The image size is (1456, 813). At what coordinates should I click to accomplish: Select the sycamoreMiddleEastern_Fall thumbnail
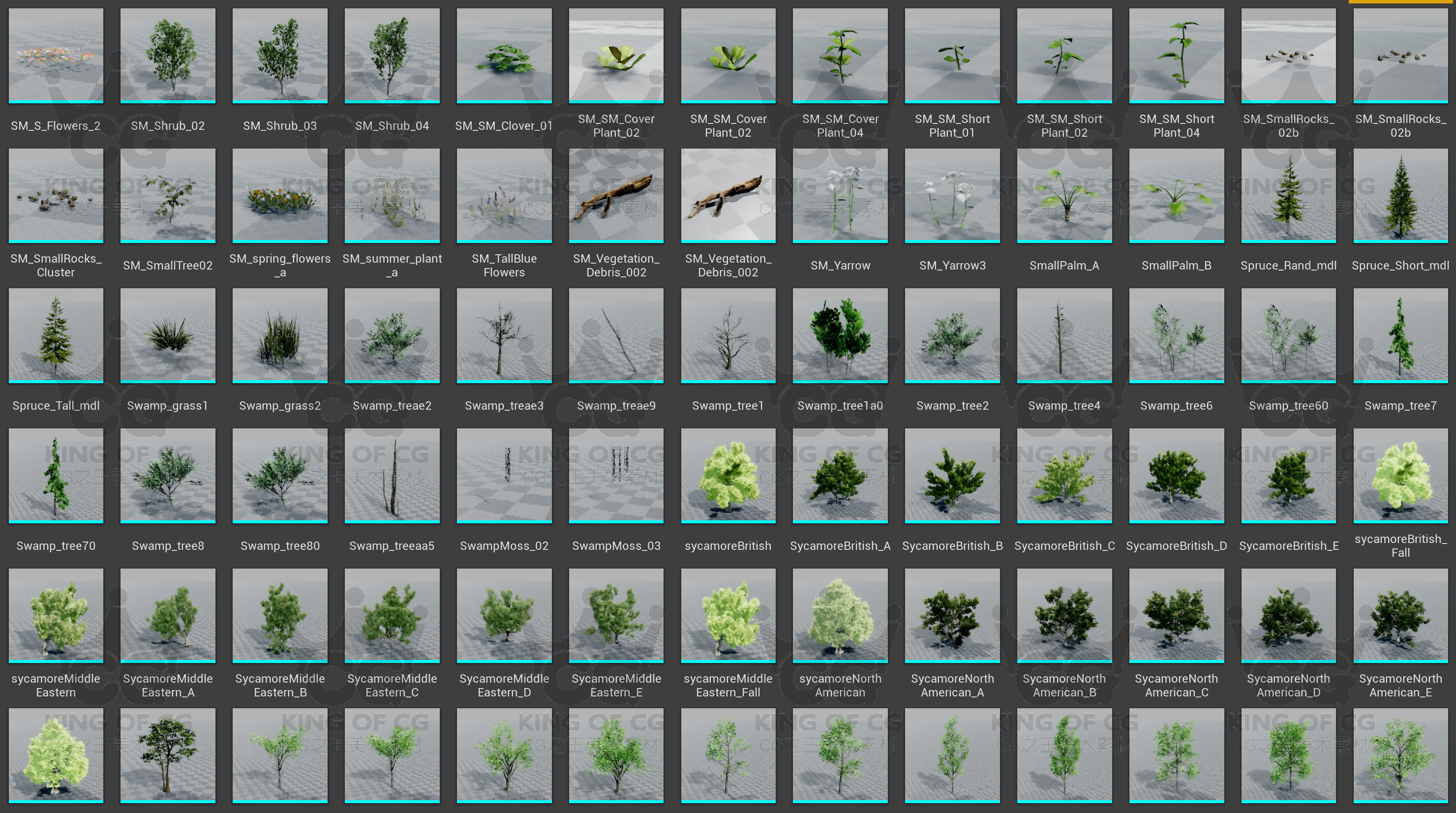point(728,615)
